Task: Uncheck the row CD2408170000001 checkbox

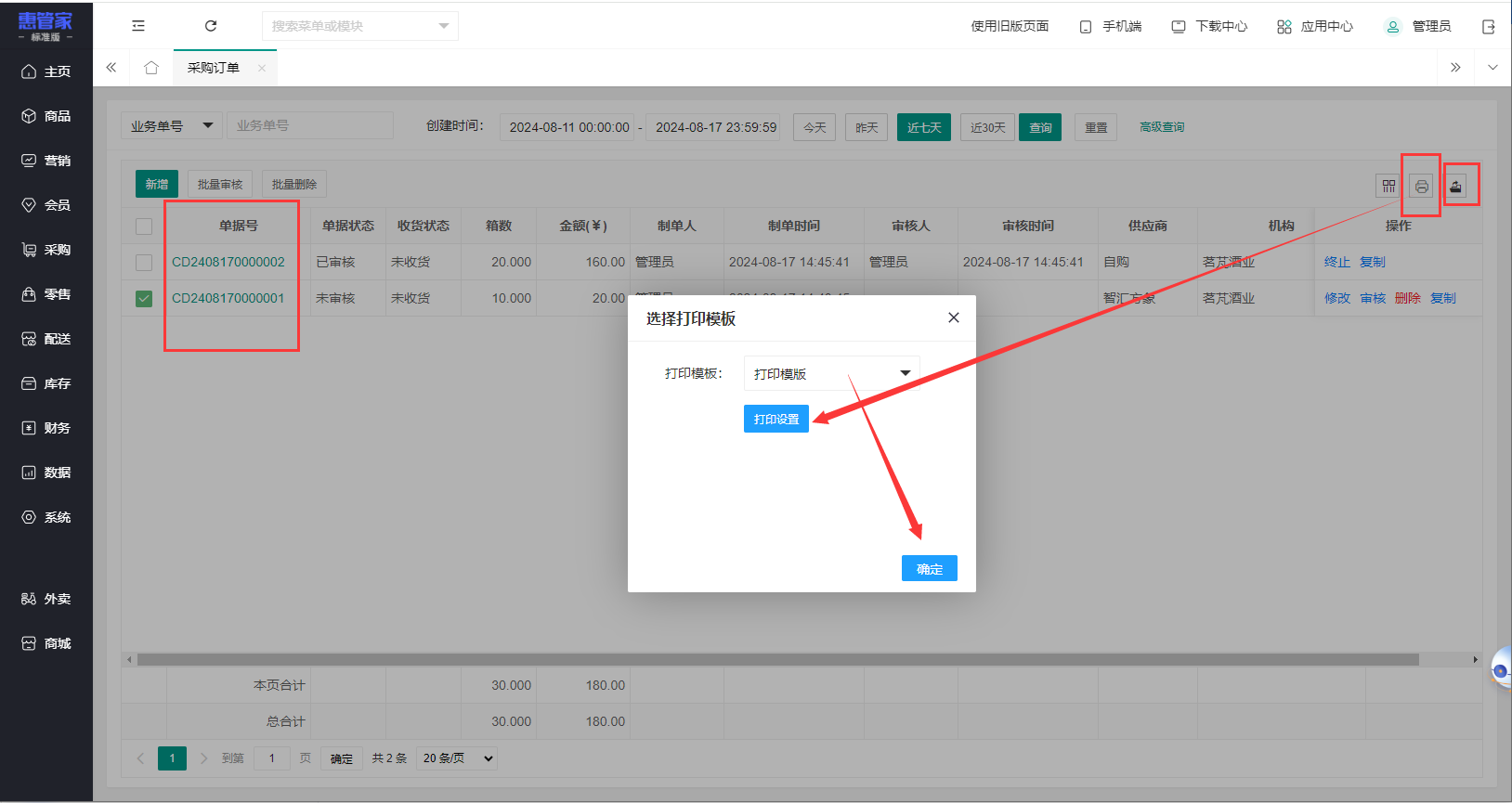Action: 144,298
